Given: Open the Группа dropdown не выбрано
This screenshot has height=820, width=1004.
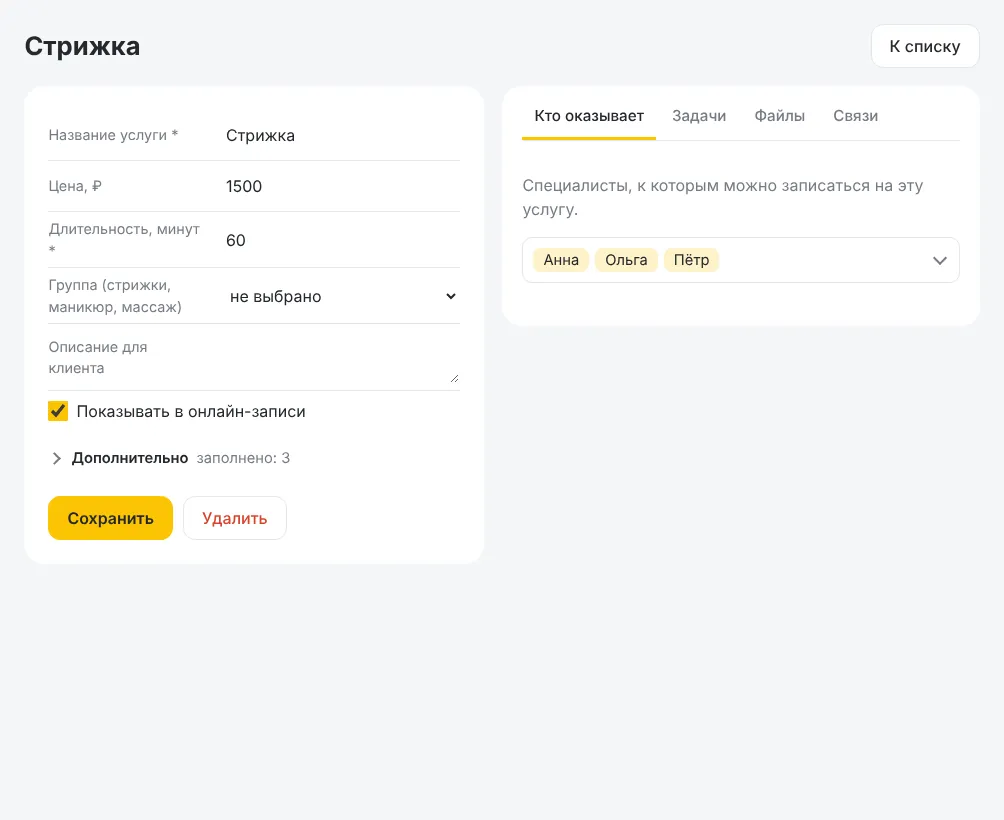Looking at the screenshot, I should pos(341,296).
